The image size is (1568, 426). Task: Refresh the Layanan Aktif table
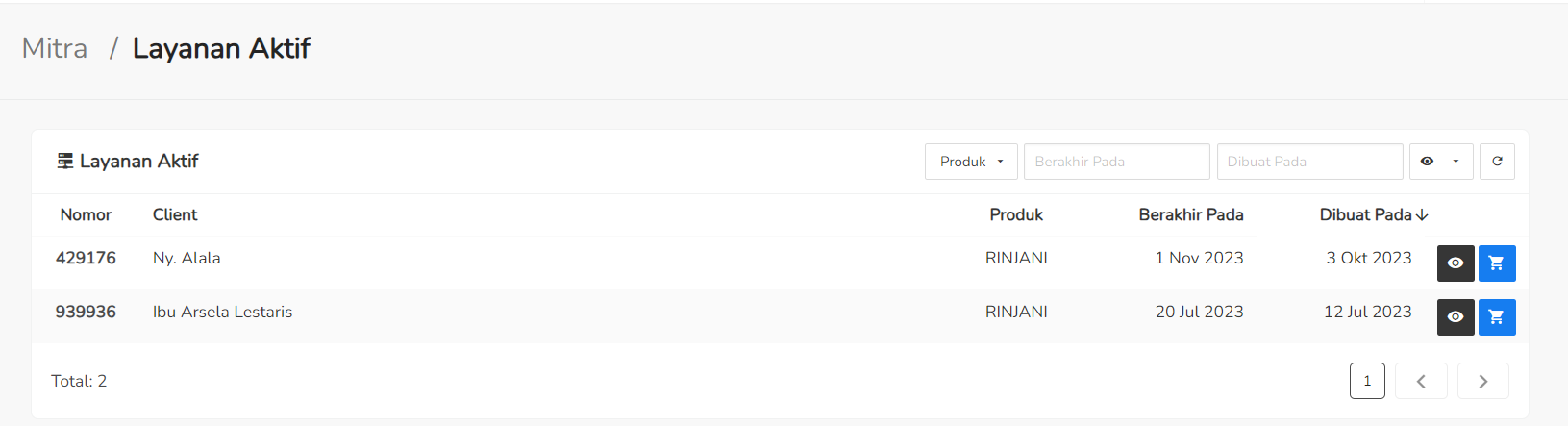[x=1497, y=162]
